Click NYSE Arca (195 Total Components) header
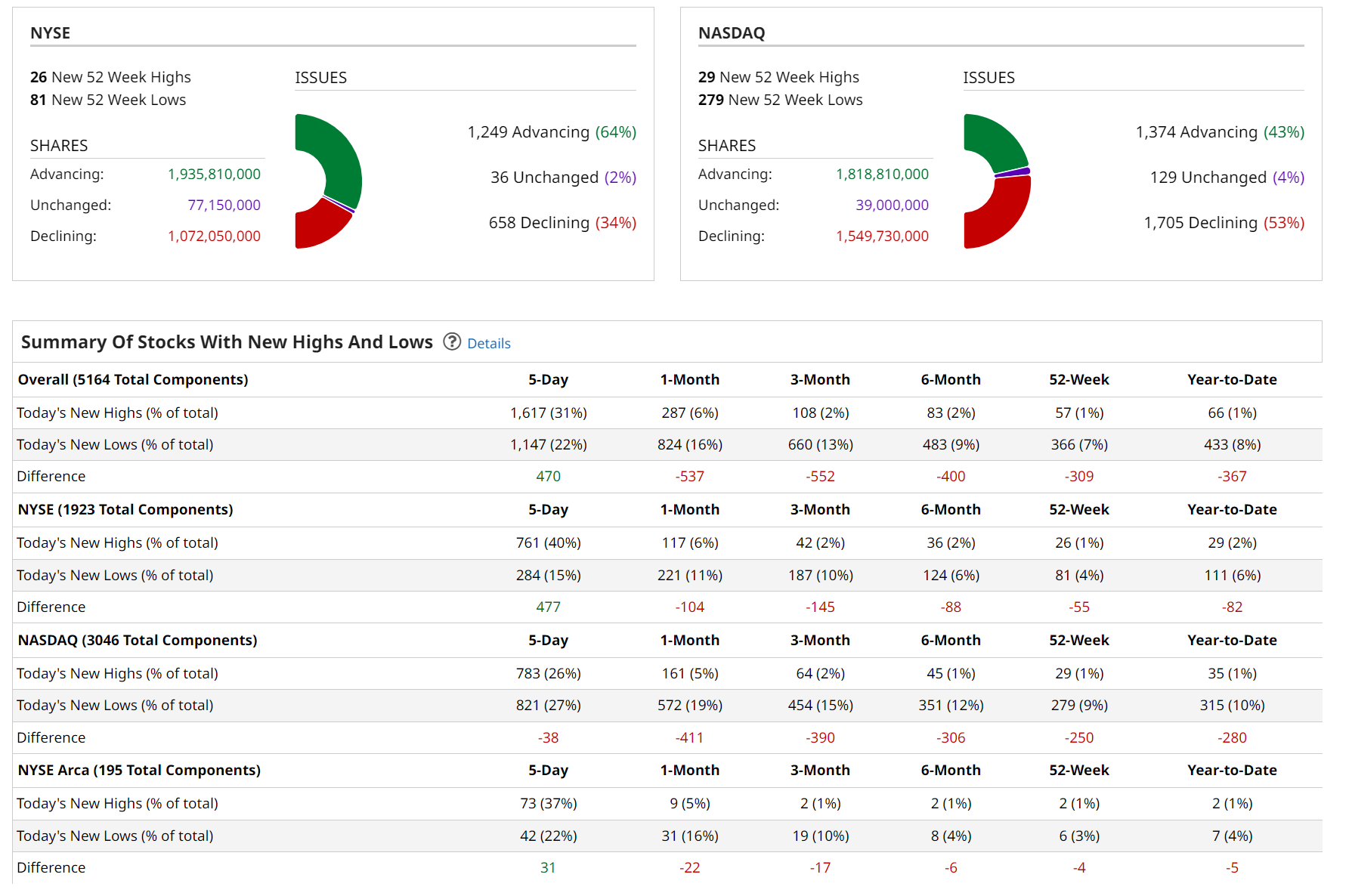Image resolution: width=1352 pixels, height=896 pixels. click(x=139, y=771)
